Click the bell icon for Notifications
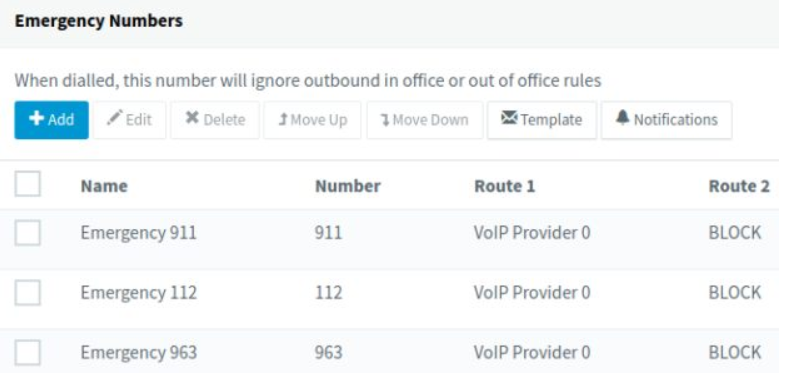The height and width of the screenshot is (386, 800). 622,118
